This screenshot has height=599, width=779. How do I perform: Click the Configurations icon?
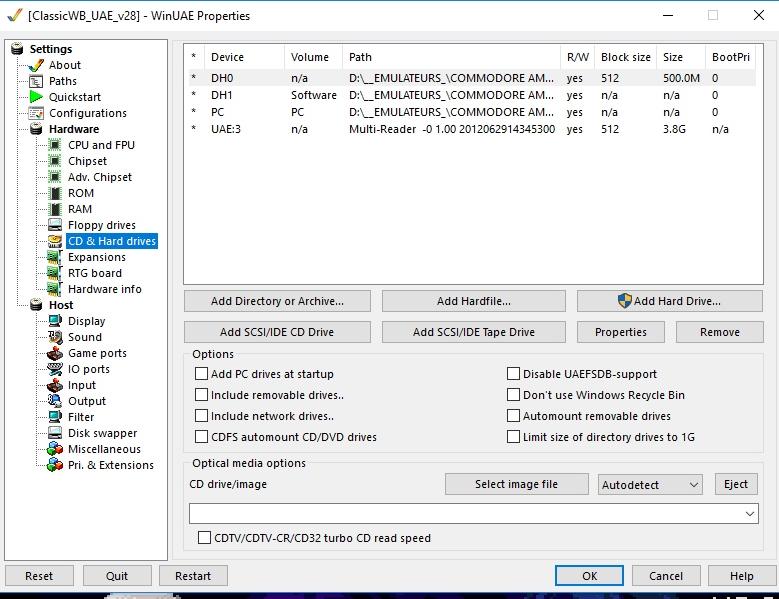point(36,113)
